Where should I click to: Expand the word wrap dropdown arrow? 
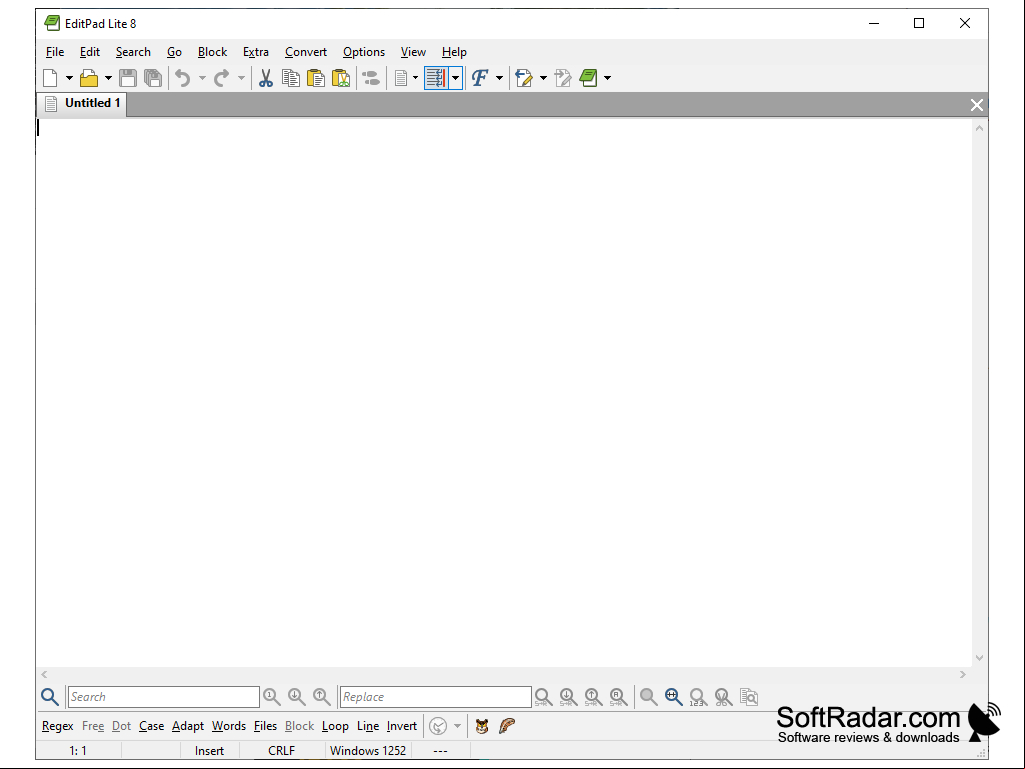(x=456, y=78)
